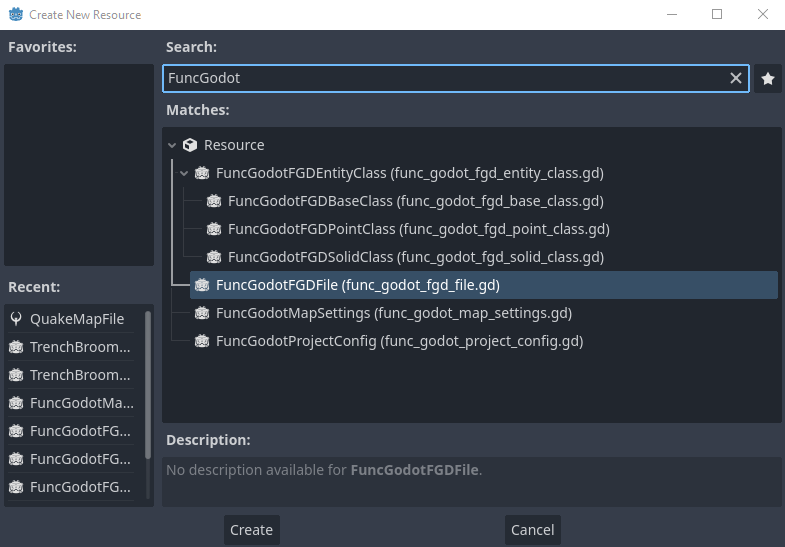Click the Resource cube icon
The image size is (785, 547).
190,145
